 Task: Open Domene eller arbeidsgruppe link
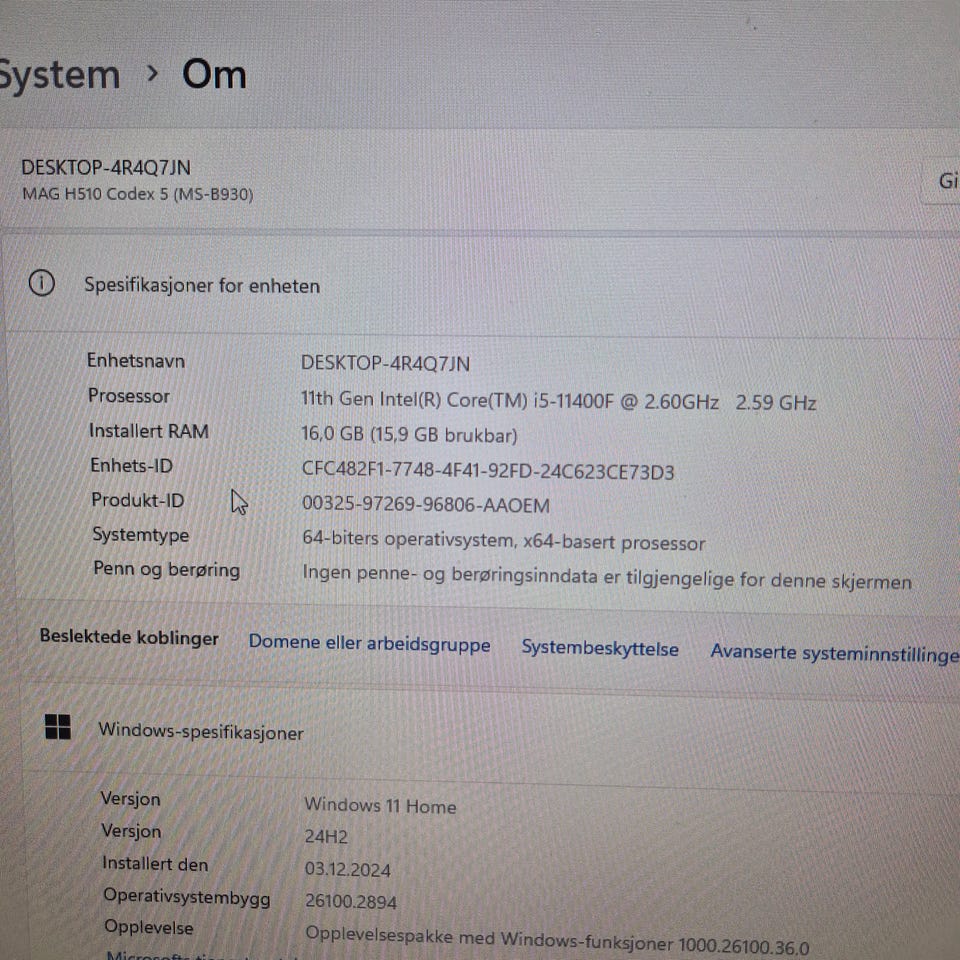(369, 643)
